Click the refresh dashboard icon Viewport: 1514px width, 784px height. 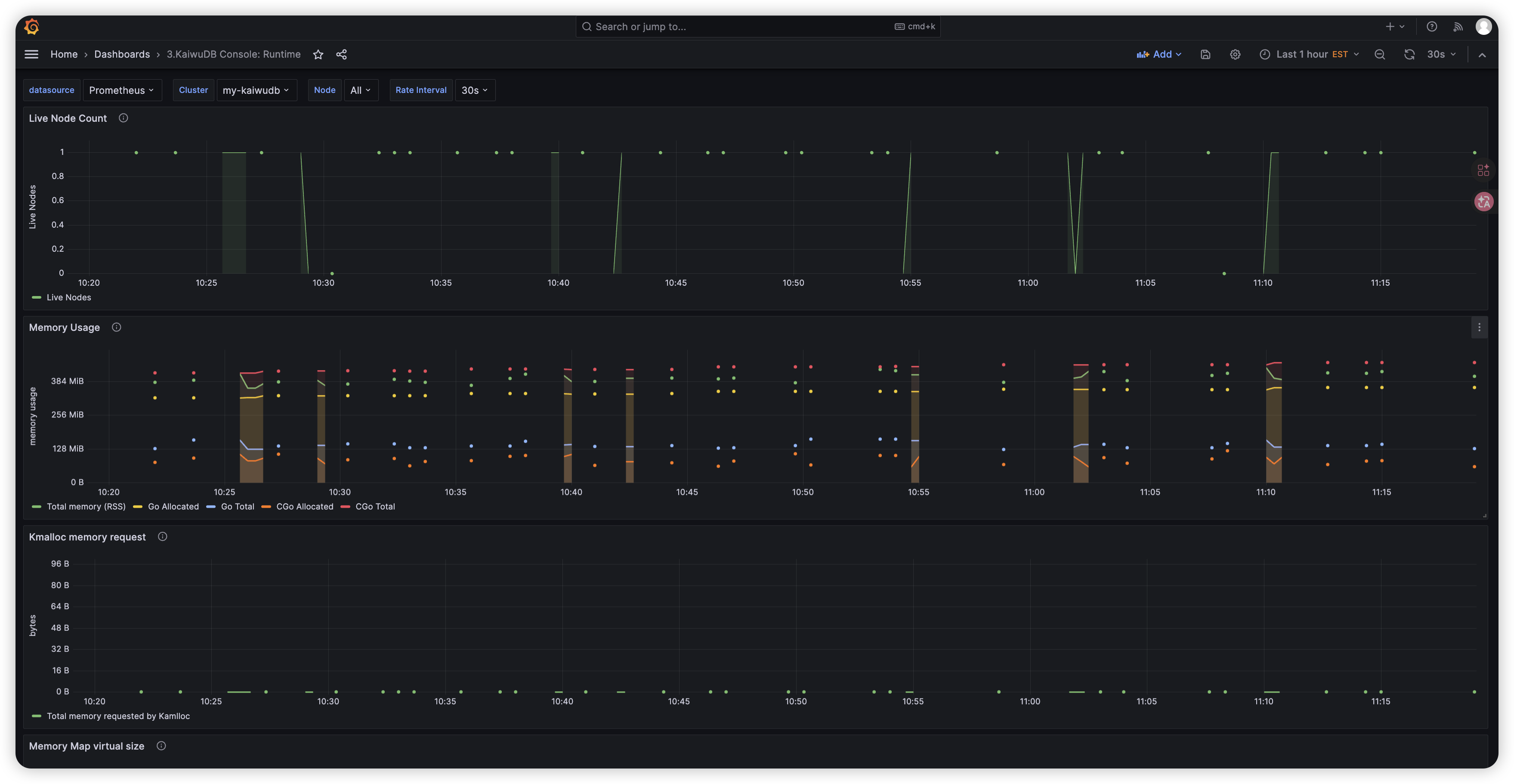coord(1409,55)
